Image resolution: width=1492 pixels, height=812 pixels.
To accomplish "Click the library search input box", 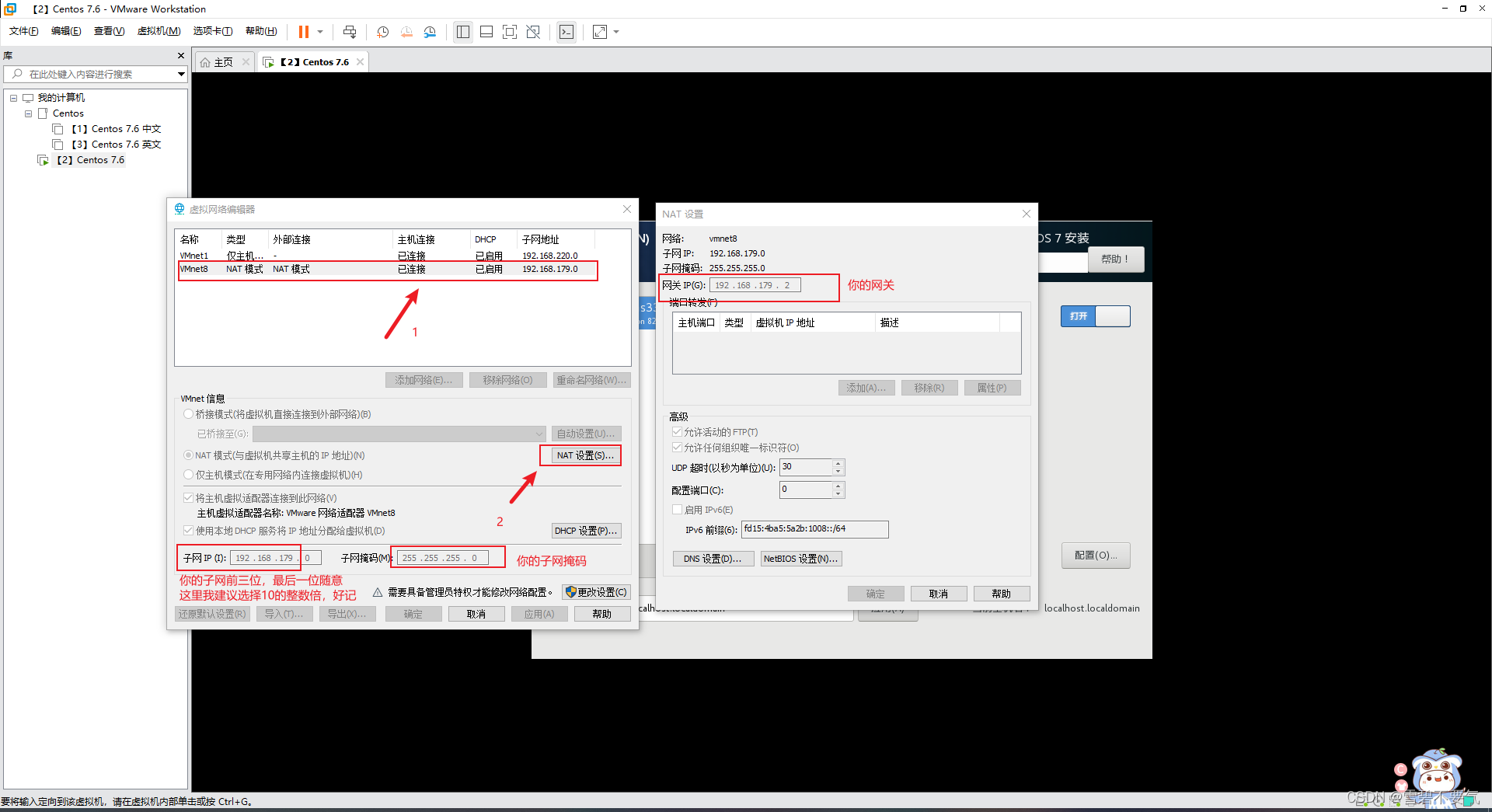I will 95,75.
